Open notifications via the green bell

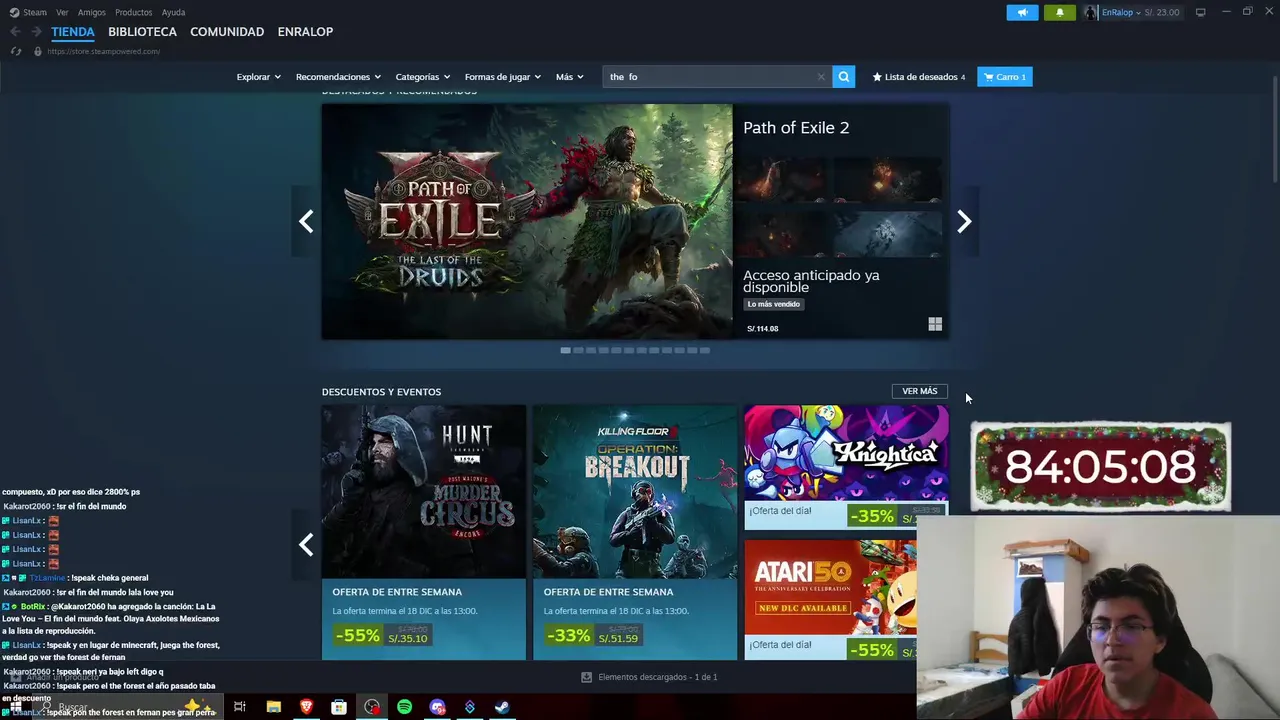coord(1060,13)
